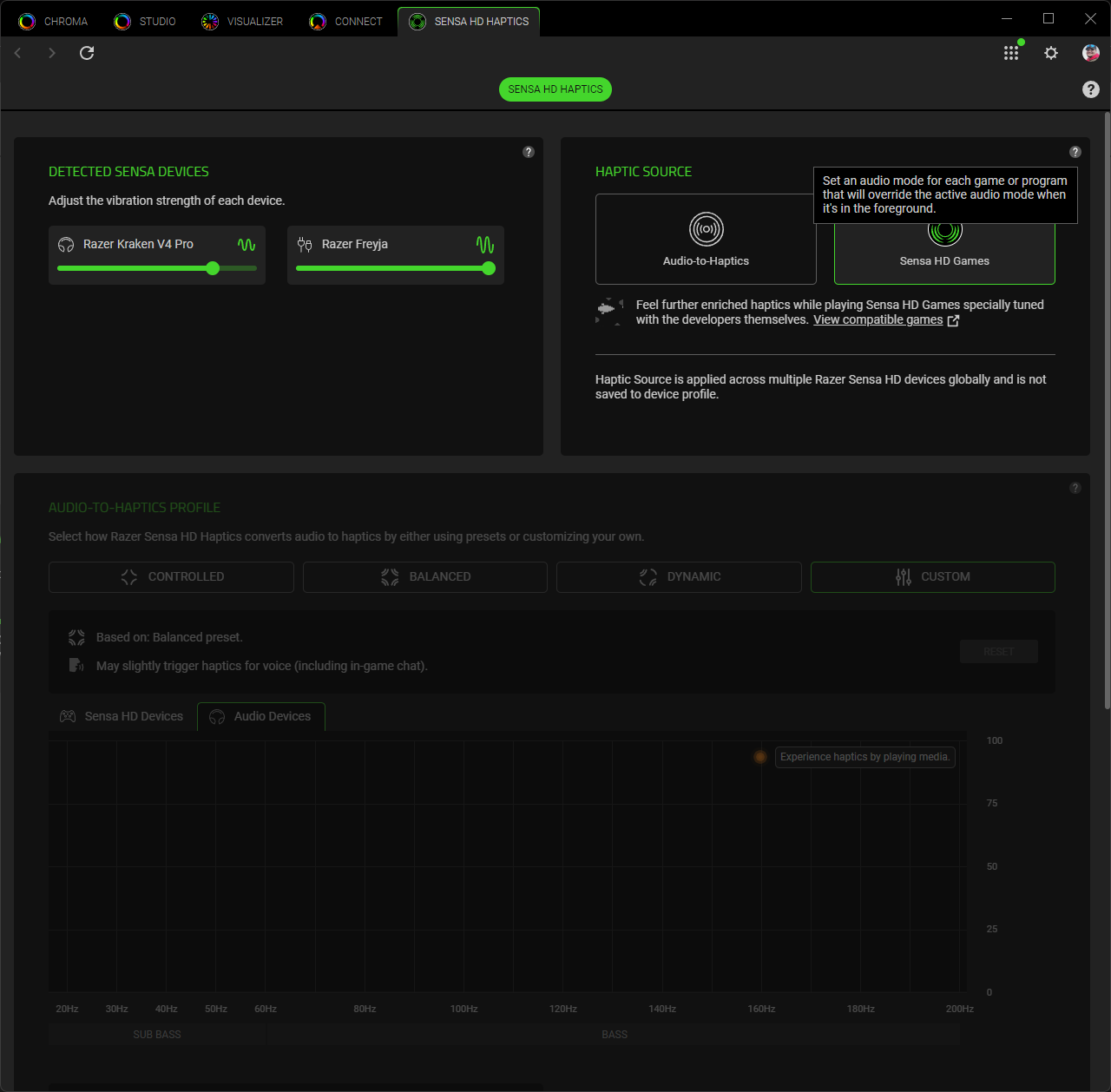Choose the Dynamic preset
1111x1092 pixels.
[x=679, y=577]
